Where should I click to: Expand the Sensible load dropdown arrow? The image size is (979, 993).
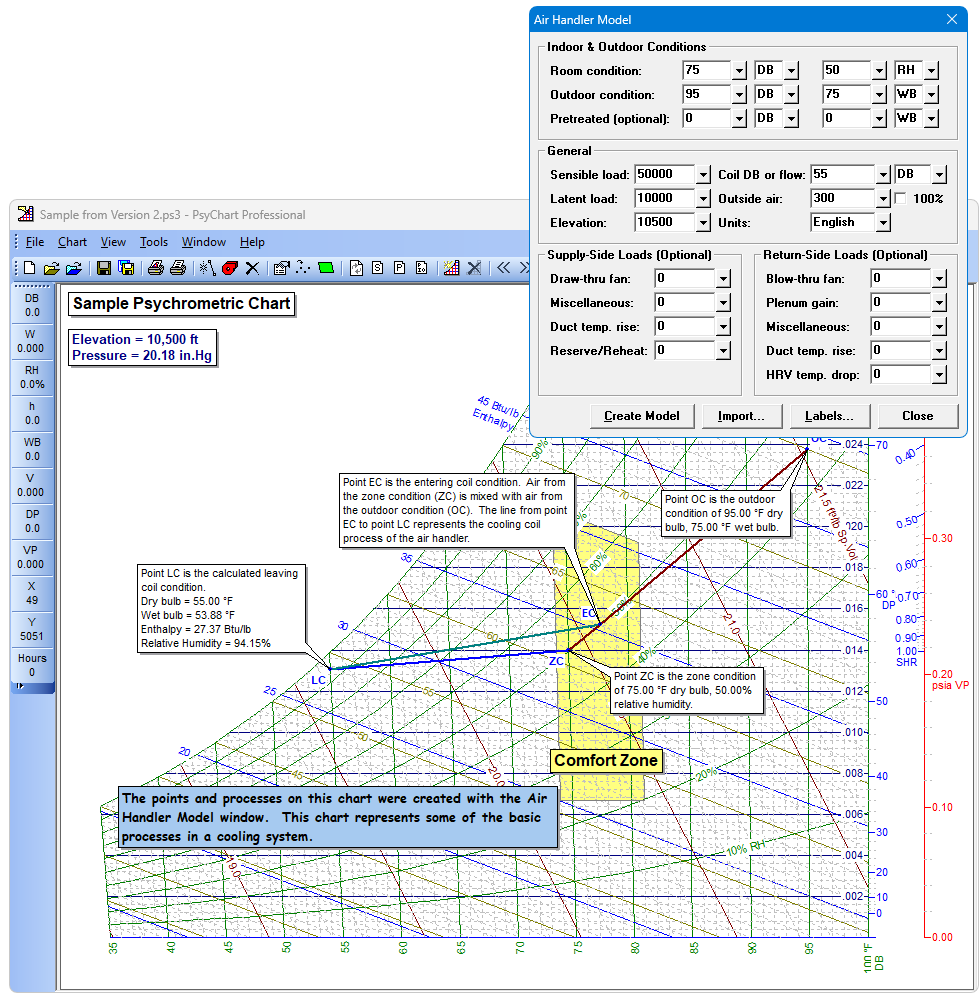704,175
